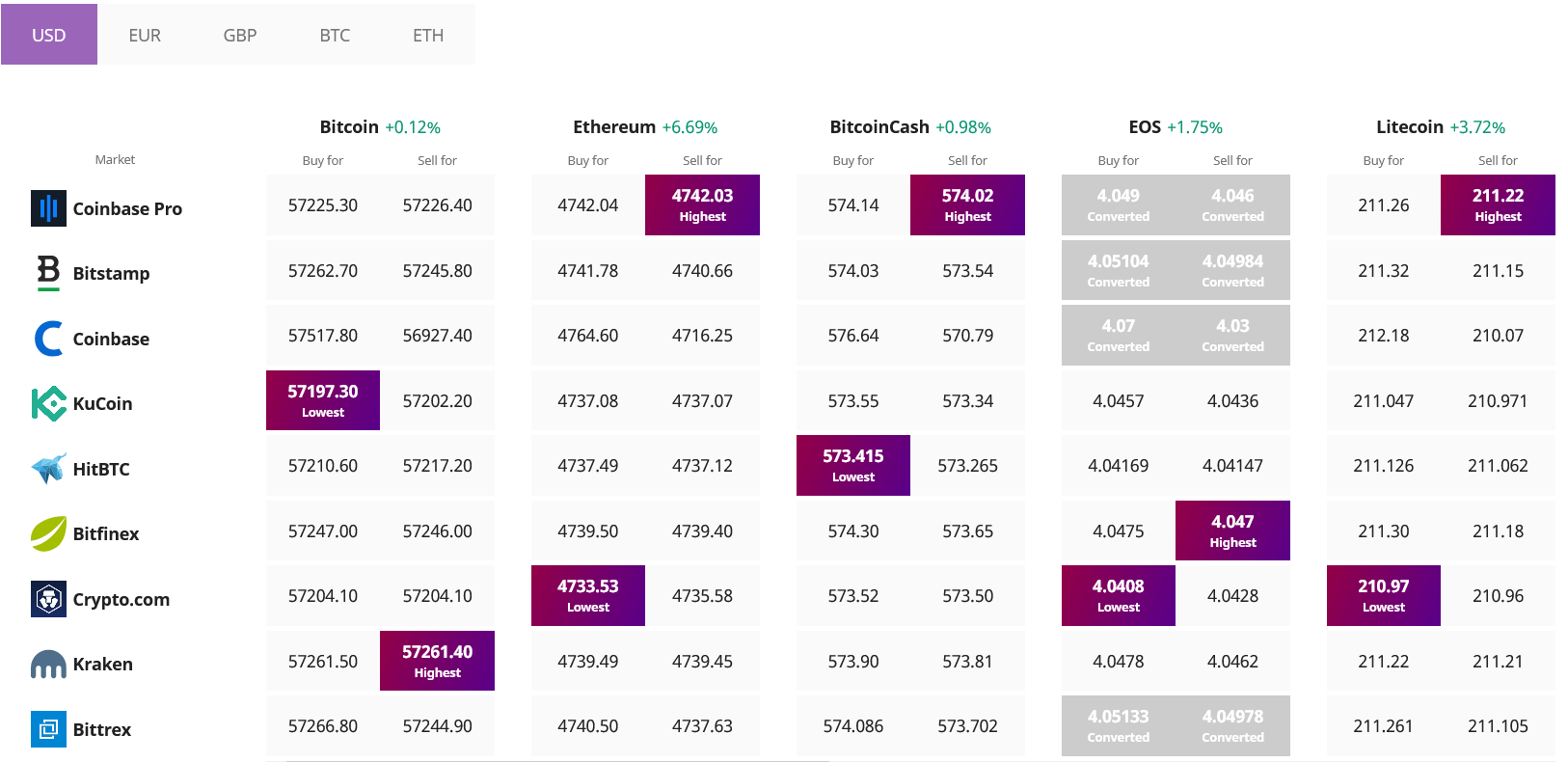Click the Ethereum column heading
Screen dimensions: 1568x762
[614, 126]
